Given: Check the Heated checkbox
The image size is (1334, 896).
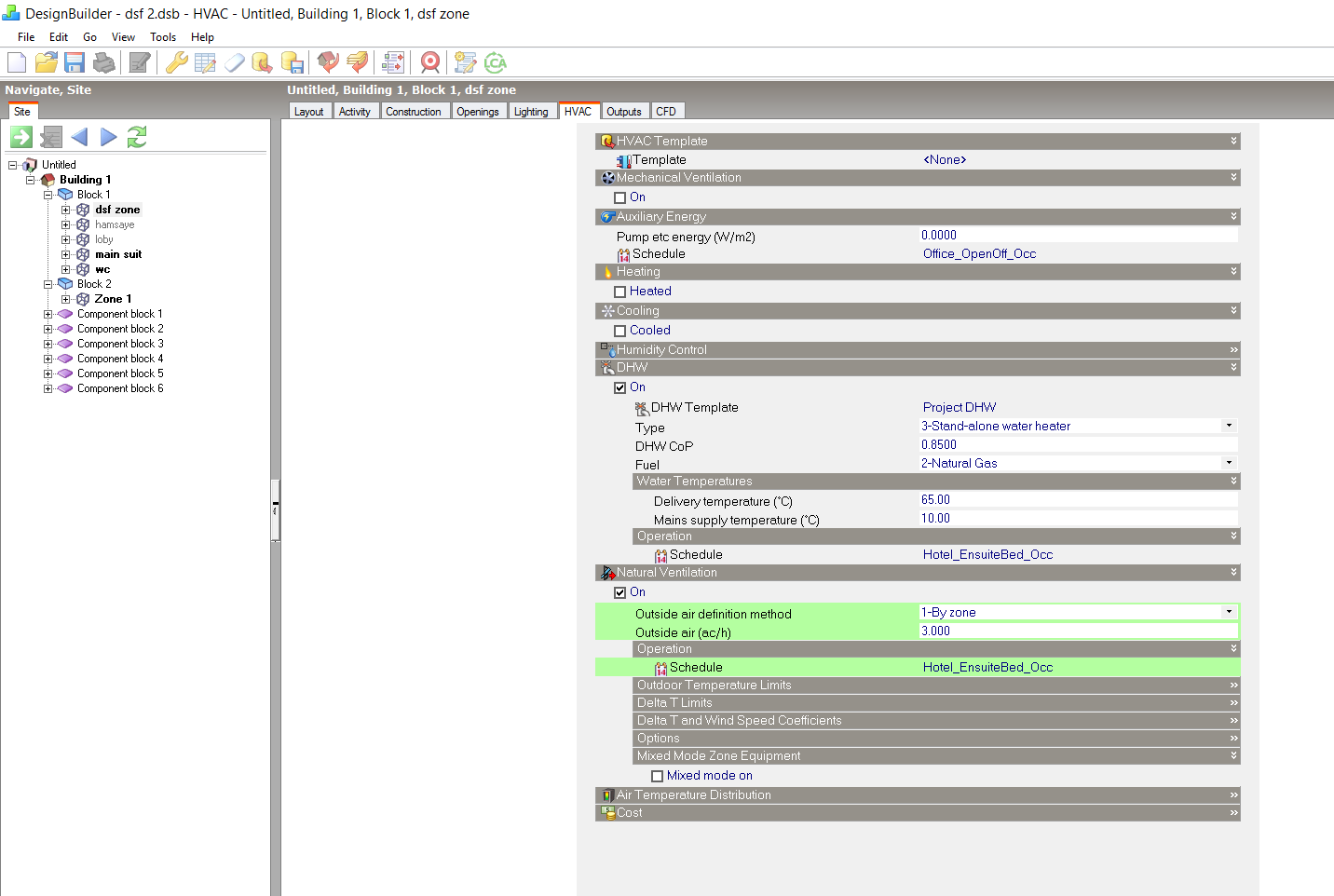Looking at the screenshot, I should click(620, 292).
